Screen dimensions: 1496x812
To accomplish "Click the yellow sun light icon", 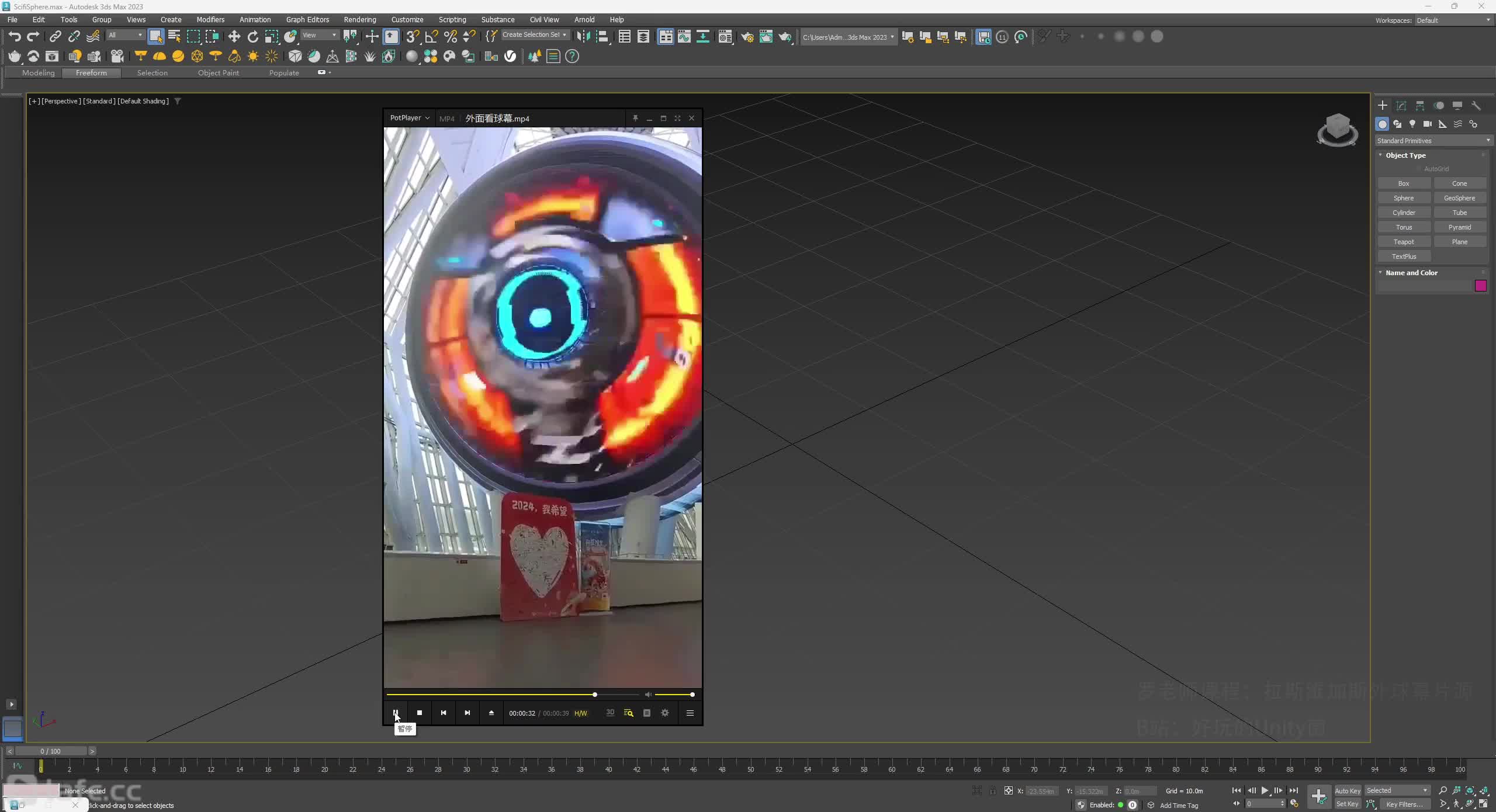I will point(253,56).
